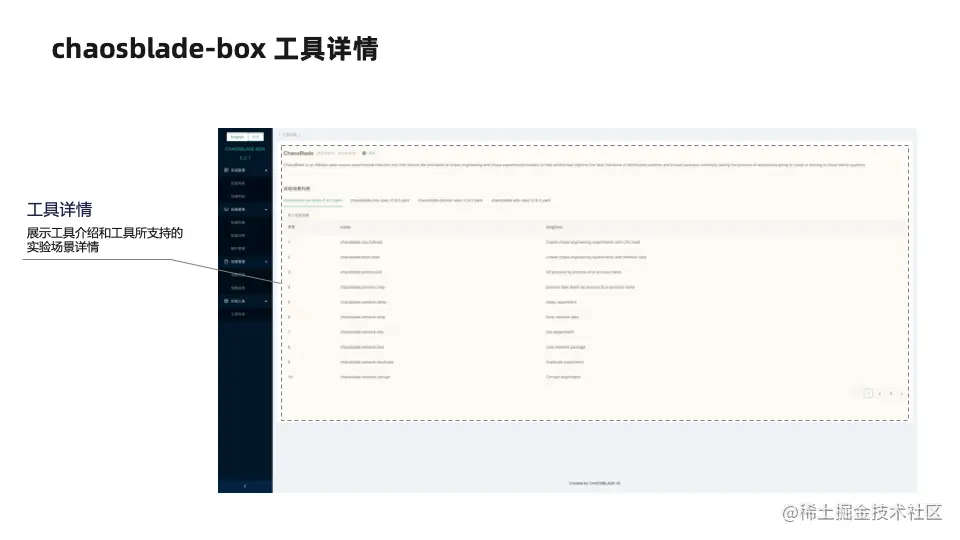Click the name column header

(x=345, y=227)
